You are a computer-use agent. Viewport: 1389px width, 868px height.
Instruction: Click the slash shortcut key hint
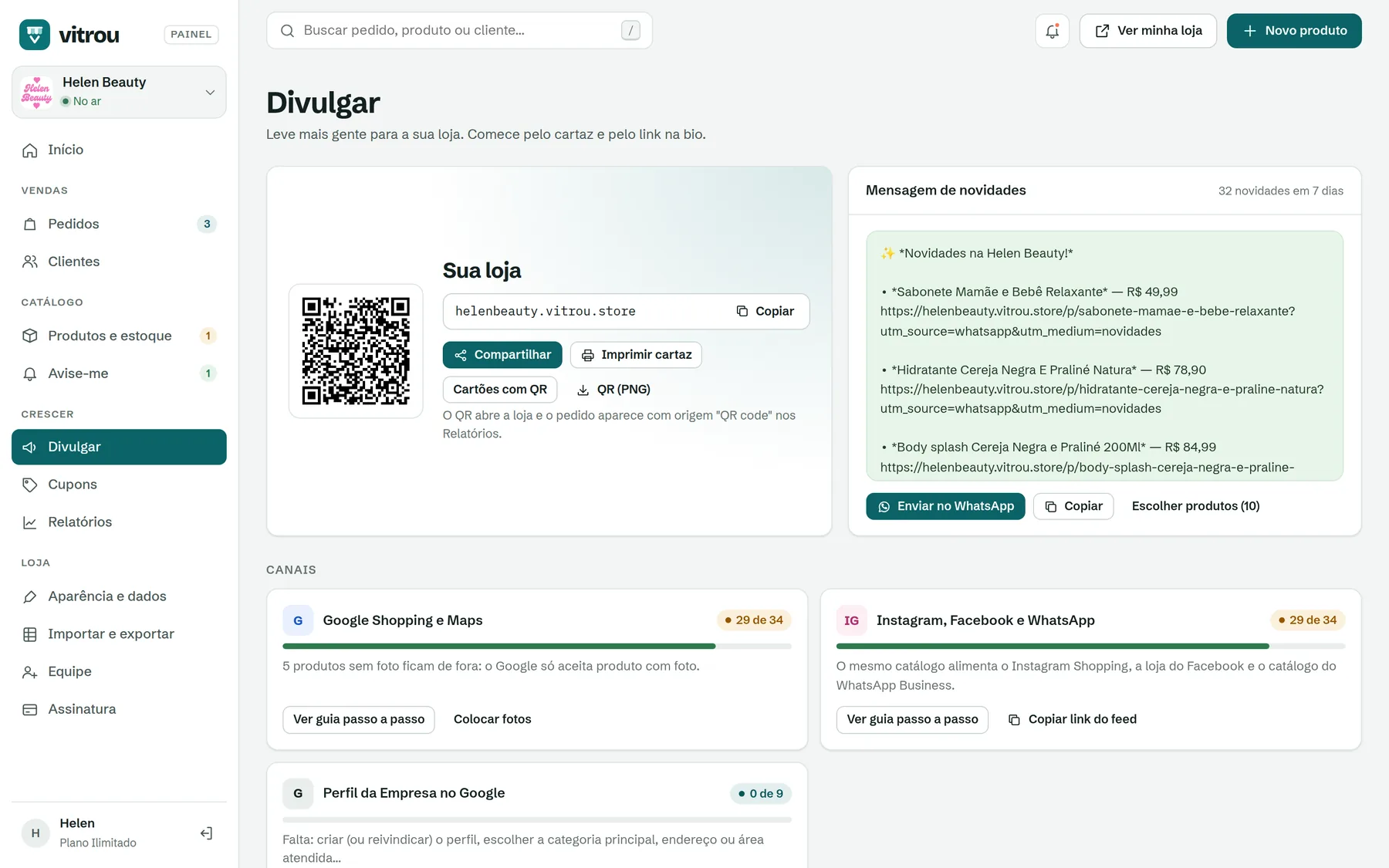pos(630,31)
